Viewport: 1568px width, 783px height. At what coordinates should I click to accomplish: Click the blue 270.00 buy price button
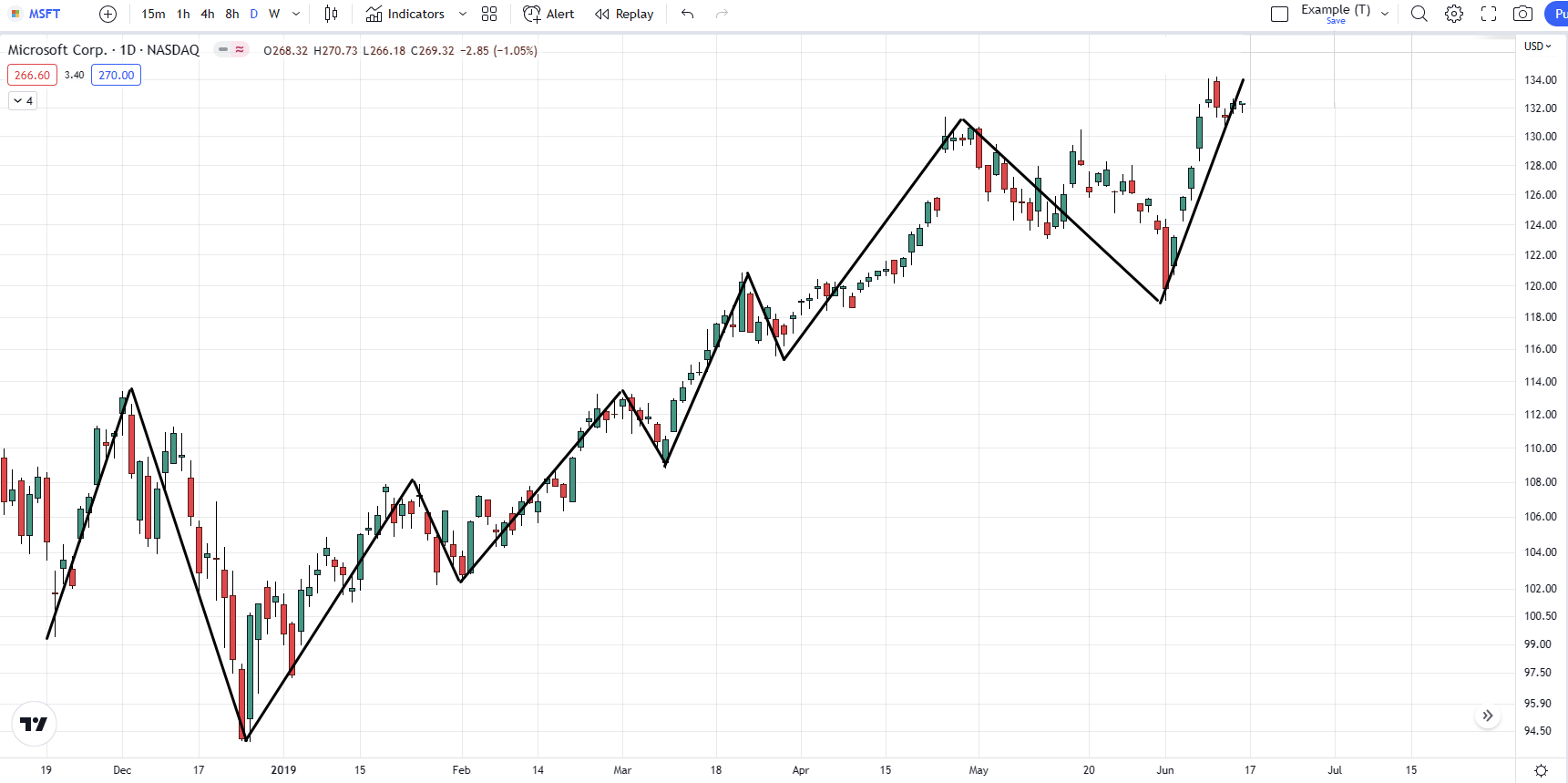point(116,76)
